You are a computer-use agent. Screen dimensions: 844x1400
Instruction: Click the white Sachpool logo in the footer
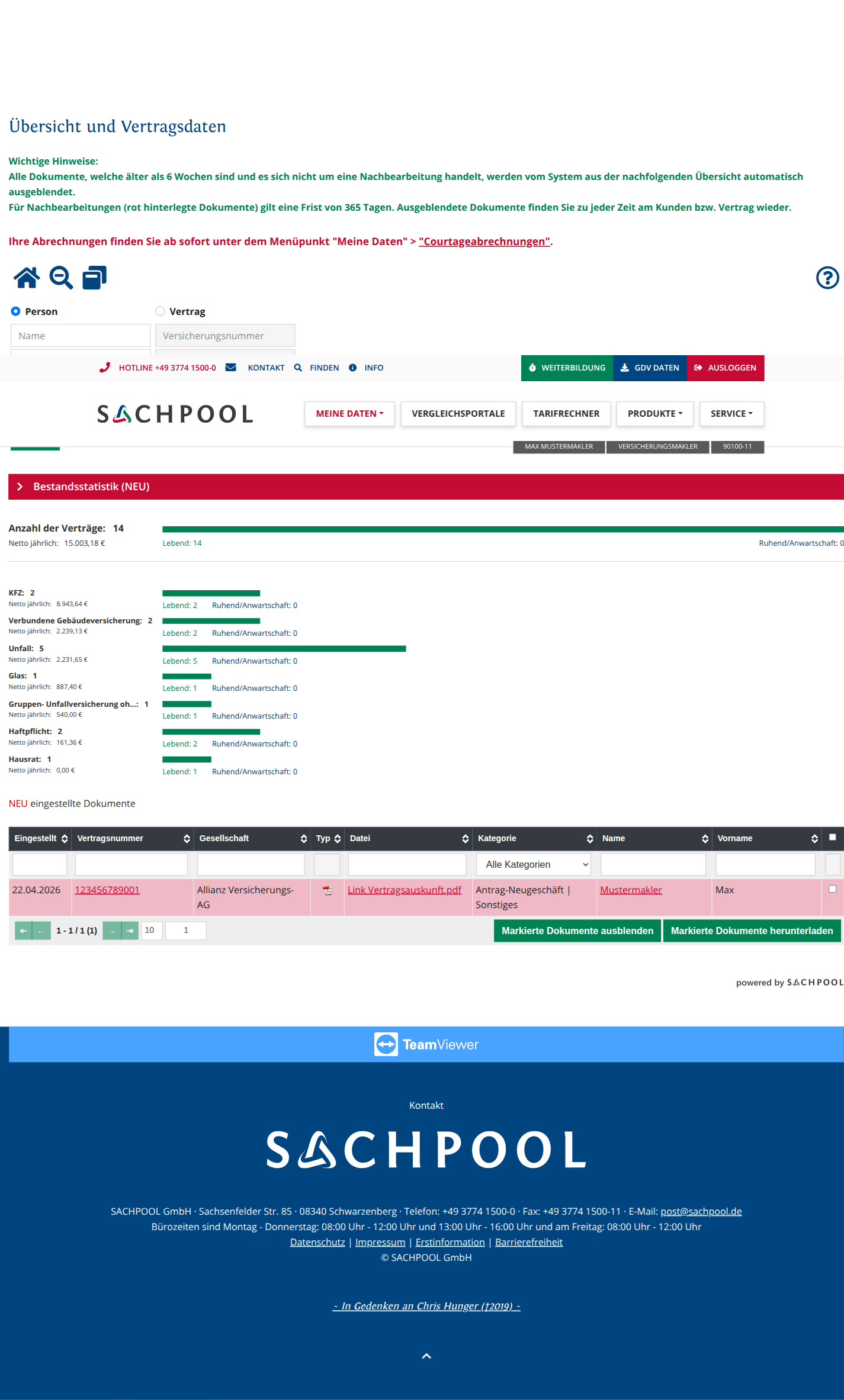(426, 1150)
